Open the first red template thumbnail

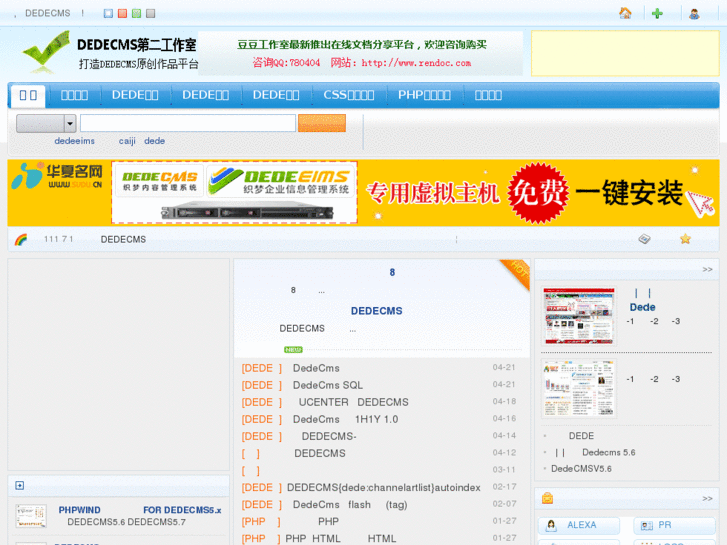[x=579, y=316]
